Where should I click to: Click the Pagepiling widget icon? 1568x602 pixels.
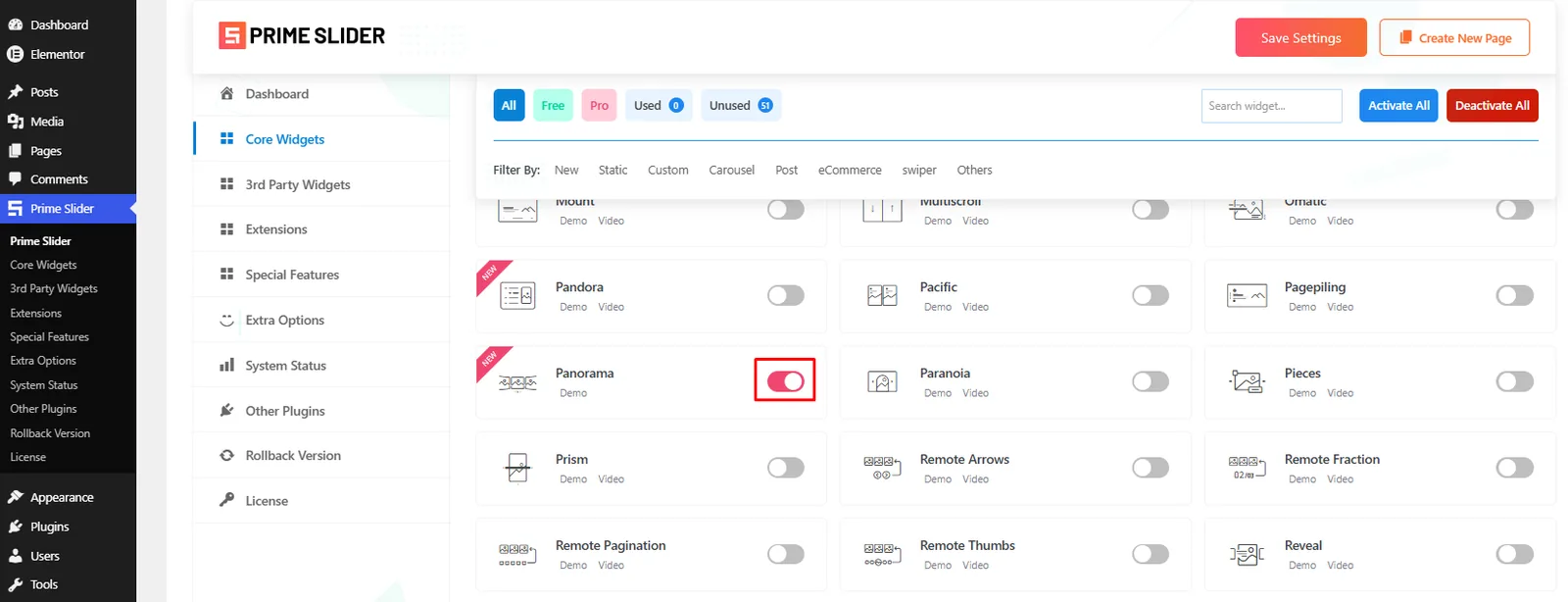[1247, 295]
